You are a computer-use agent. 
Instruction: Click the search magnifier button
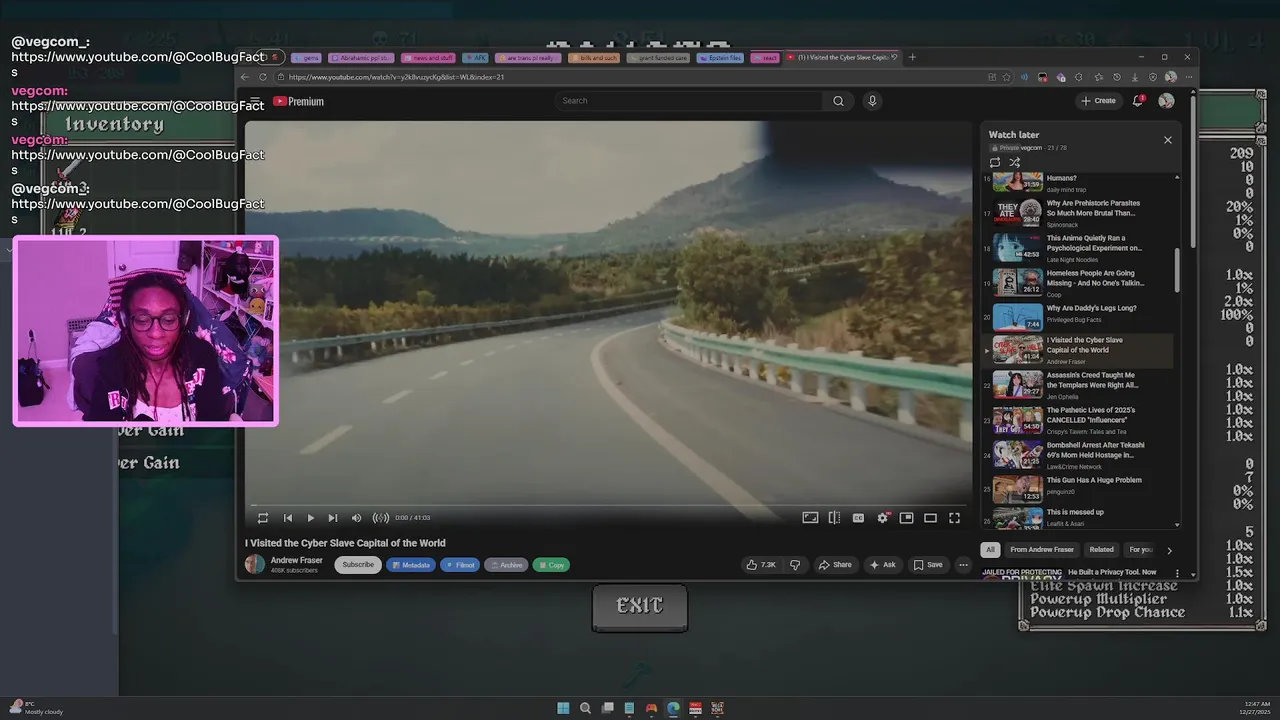click(838, 101)
